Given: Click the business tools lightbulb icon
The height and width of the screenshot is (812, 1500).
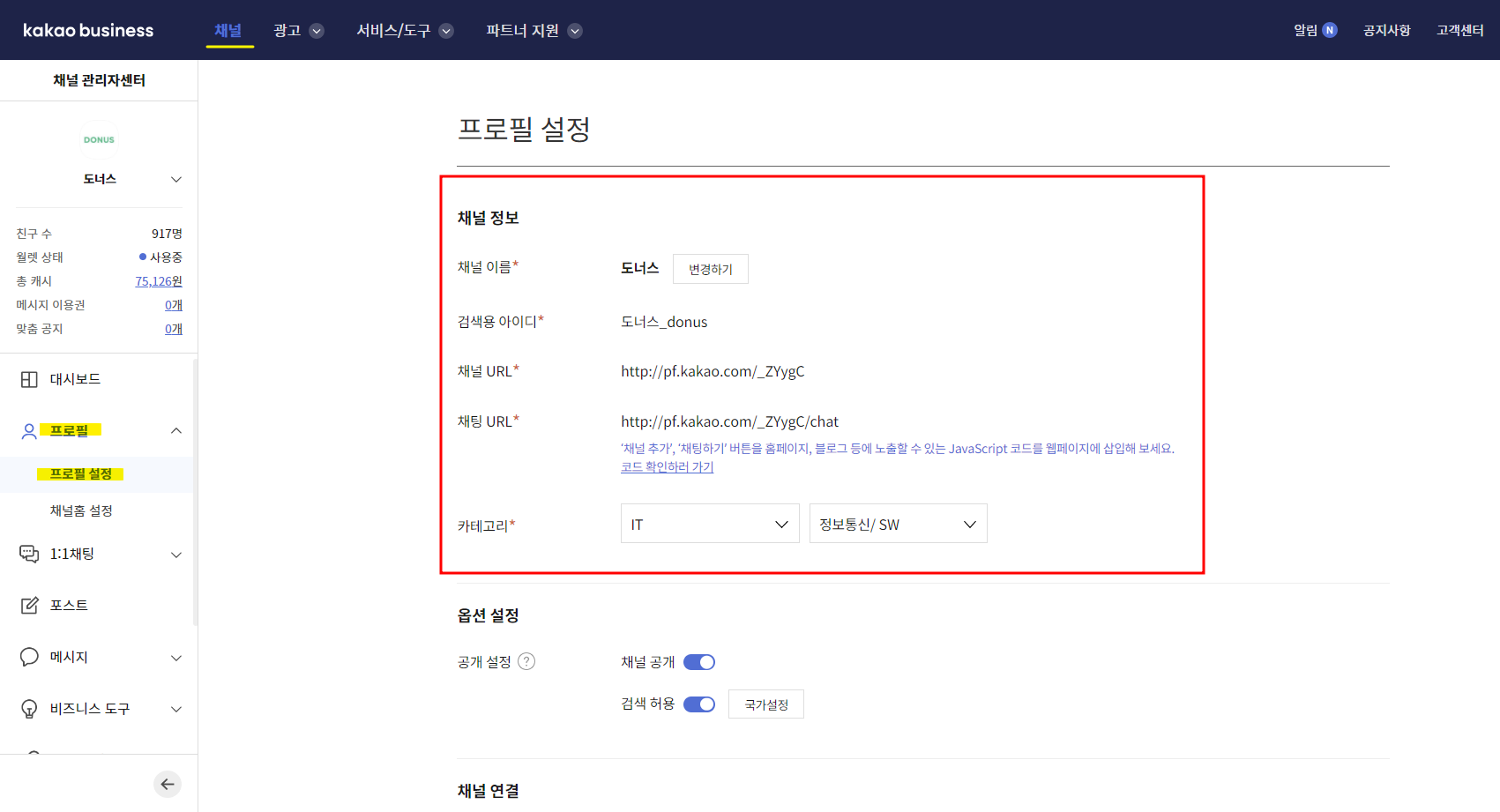Looking at the screenshot, I should click(29, 709).
